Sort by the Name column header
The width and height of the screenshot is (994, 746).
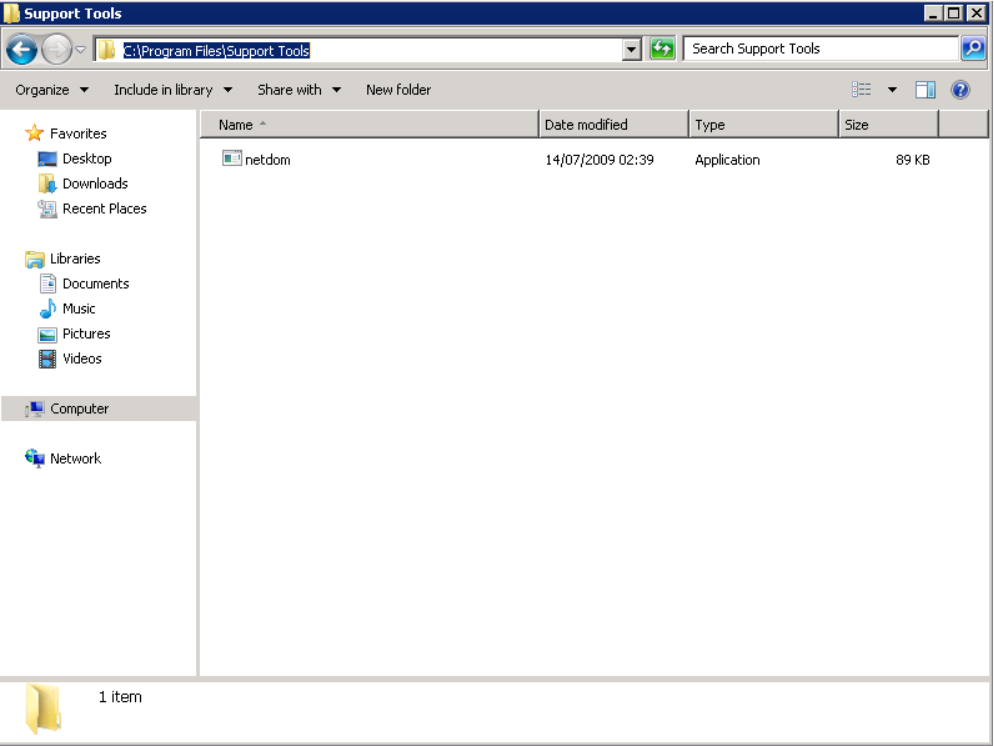click(x=370, y=124)
